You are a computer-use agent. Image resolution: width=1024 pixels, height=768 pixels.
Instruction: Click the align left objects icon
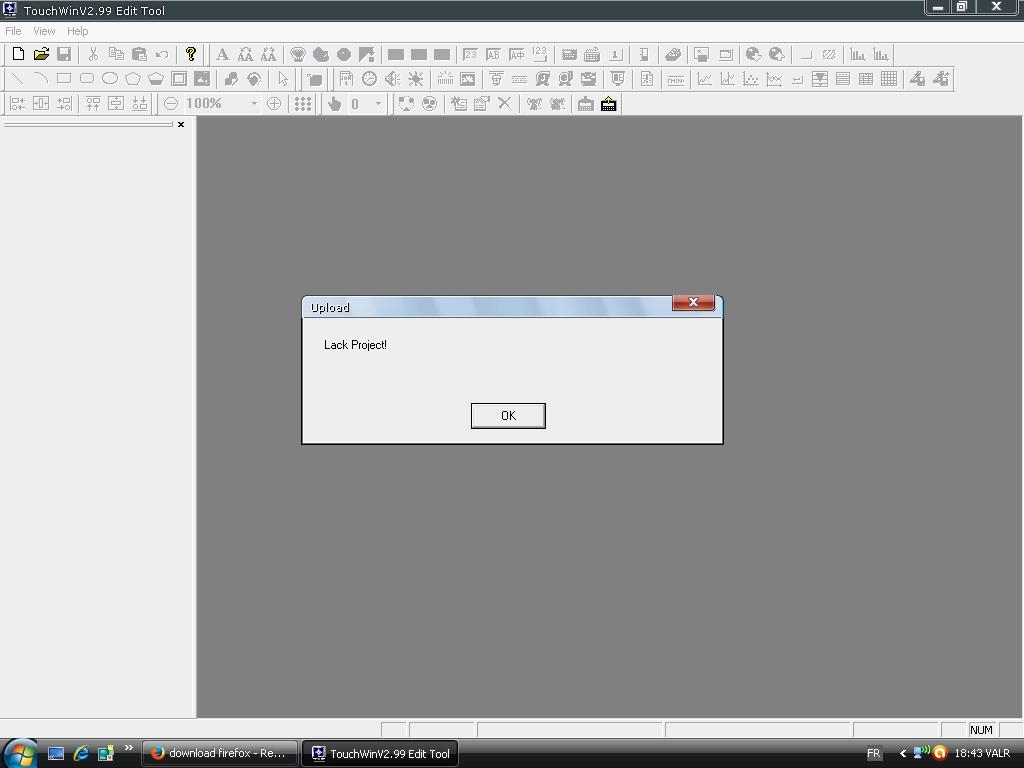point(18,103)
